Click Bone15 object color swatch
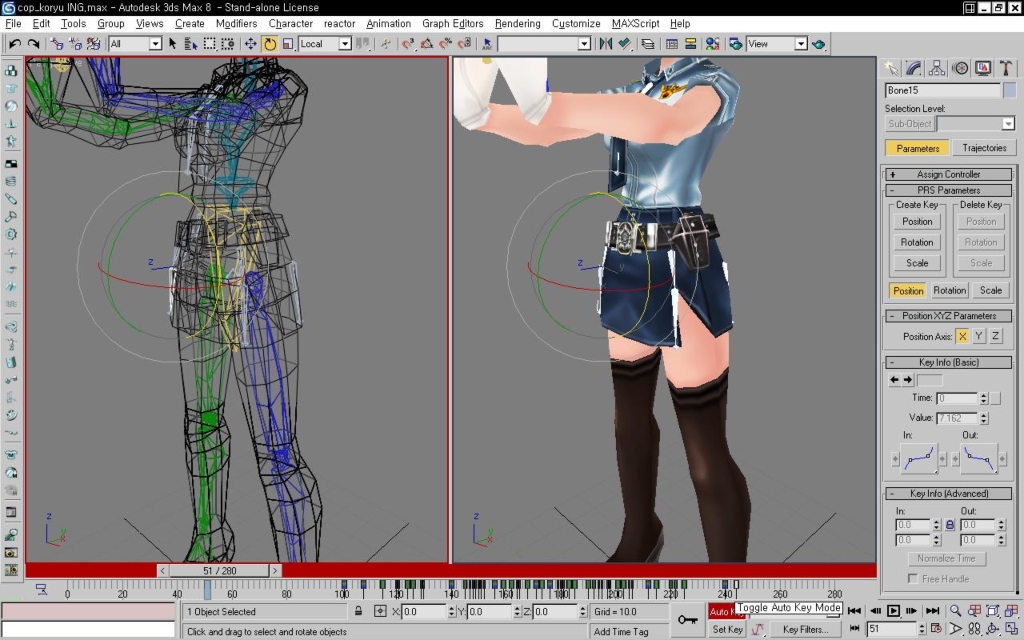Screen dimensions: 1024x640 pyautogui.click(x=1009, y=90)
